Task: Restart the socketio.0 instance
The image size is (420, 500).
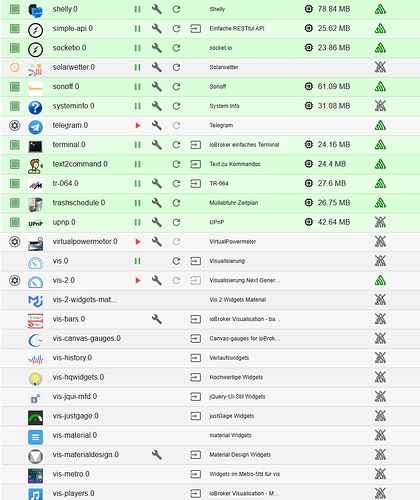Action: pyautogui.click(x=176, y=48)
